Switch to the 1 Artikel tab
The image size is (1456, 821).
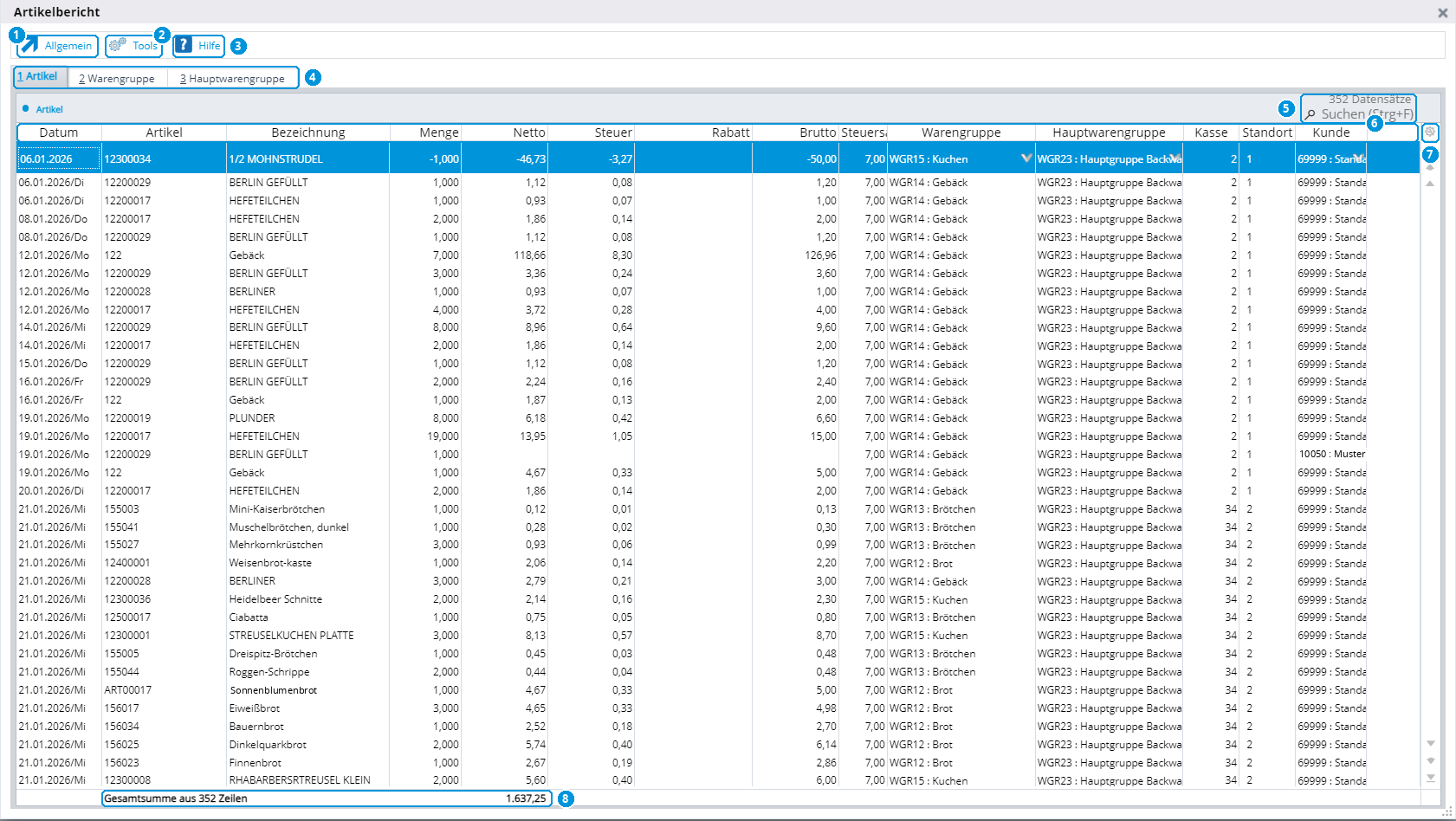tap(41, 77)
